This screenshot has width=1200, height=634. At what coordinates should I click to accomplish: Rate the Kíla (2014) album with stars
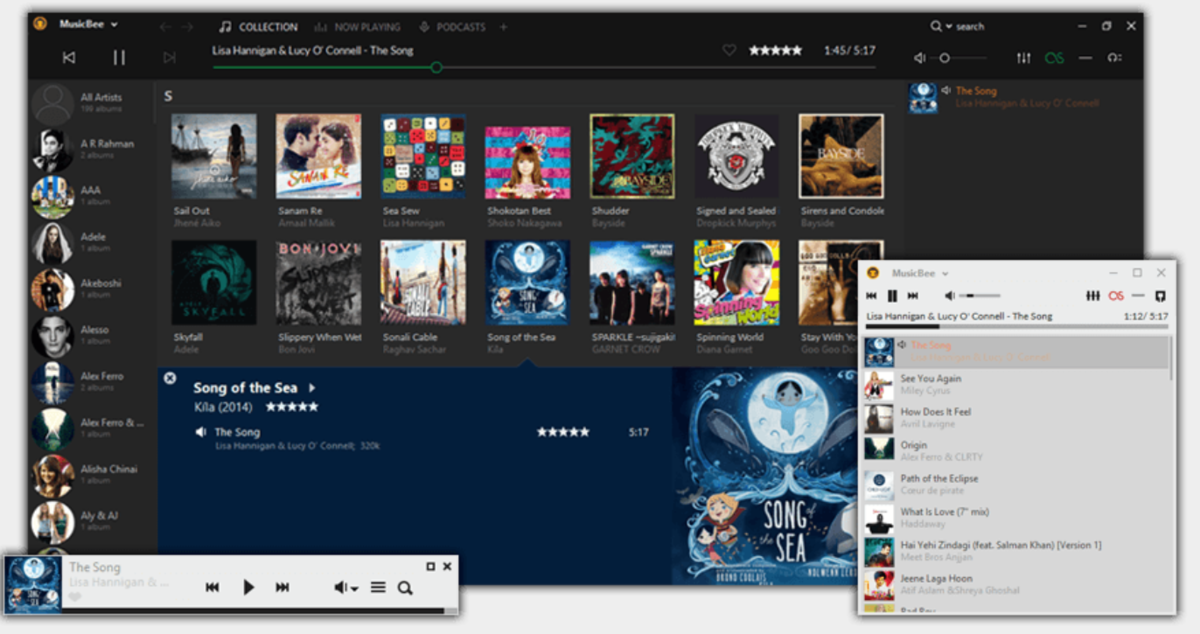coord(291,407)
